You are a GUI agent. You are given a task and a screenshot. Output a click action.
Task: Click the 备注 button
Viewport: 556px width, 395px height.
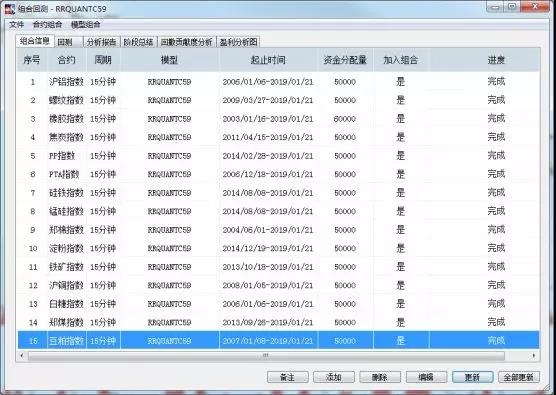click(x=288, y=377)
